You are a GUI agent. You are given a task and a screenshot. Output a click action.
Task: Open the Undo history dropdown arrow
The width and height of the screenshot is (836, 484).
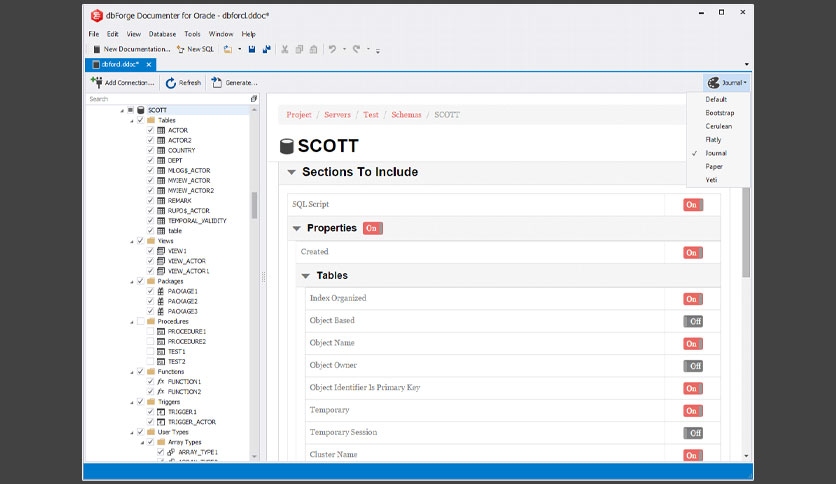[x=344, y=49]
